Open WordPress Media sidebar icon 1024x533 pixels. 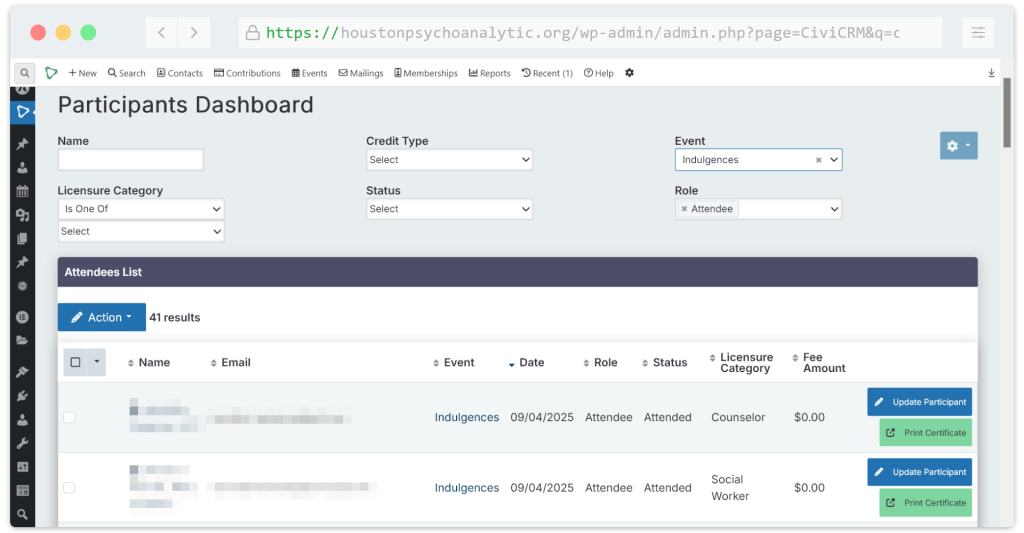coord(22,215)
